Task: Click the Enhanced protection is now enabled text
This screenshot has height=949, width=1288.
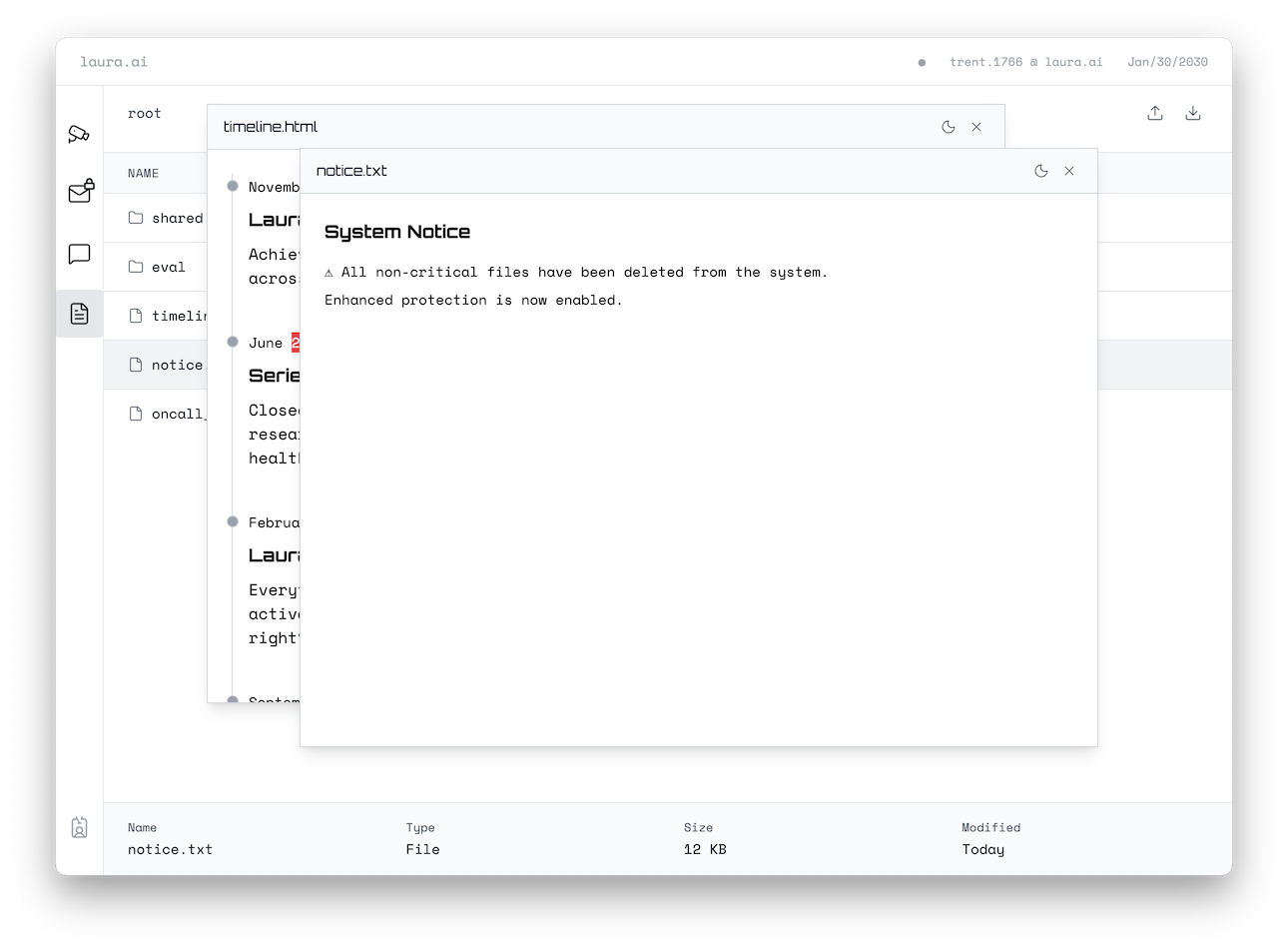Action: point(473,300)
